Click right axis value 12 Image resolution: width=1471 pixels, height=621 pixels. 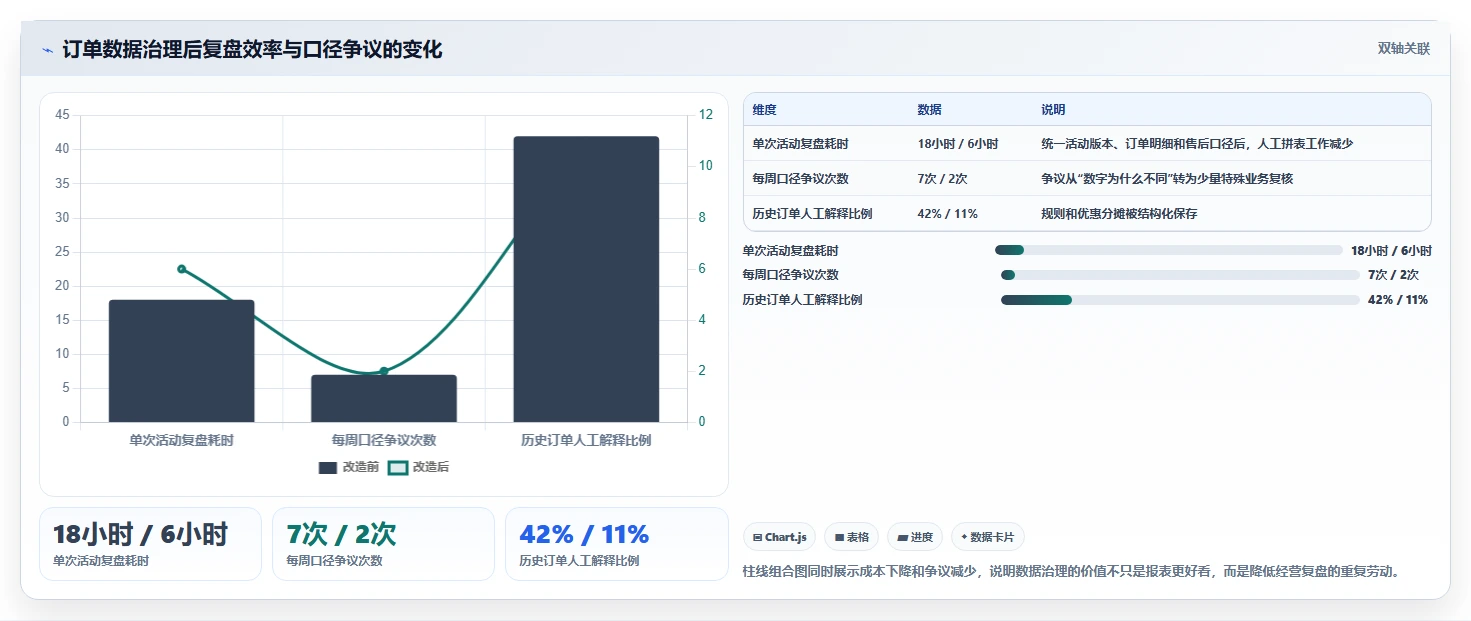(x=706, y=115)
